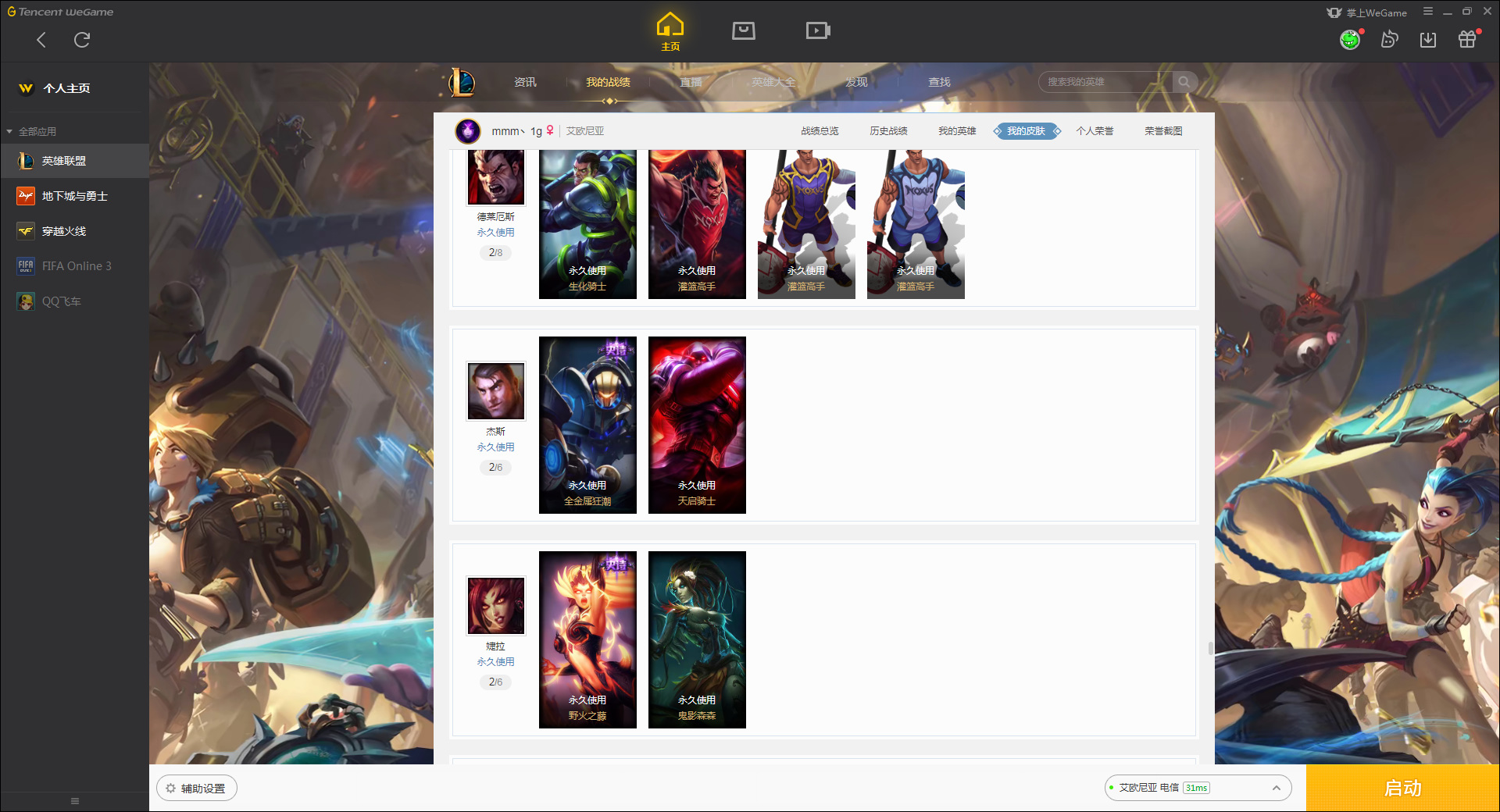Select 穿越火线 in the sidebar

coord(74,231)
